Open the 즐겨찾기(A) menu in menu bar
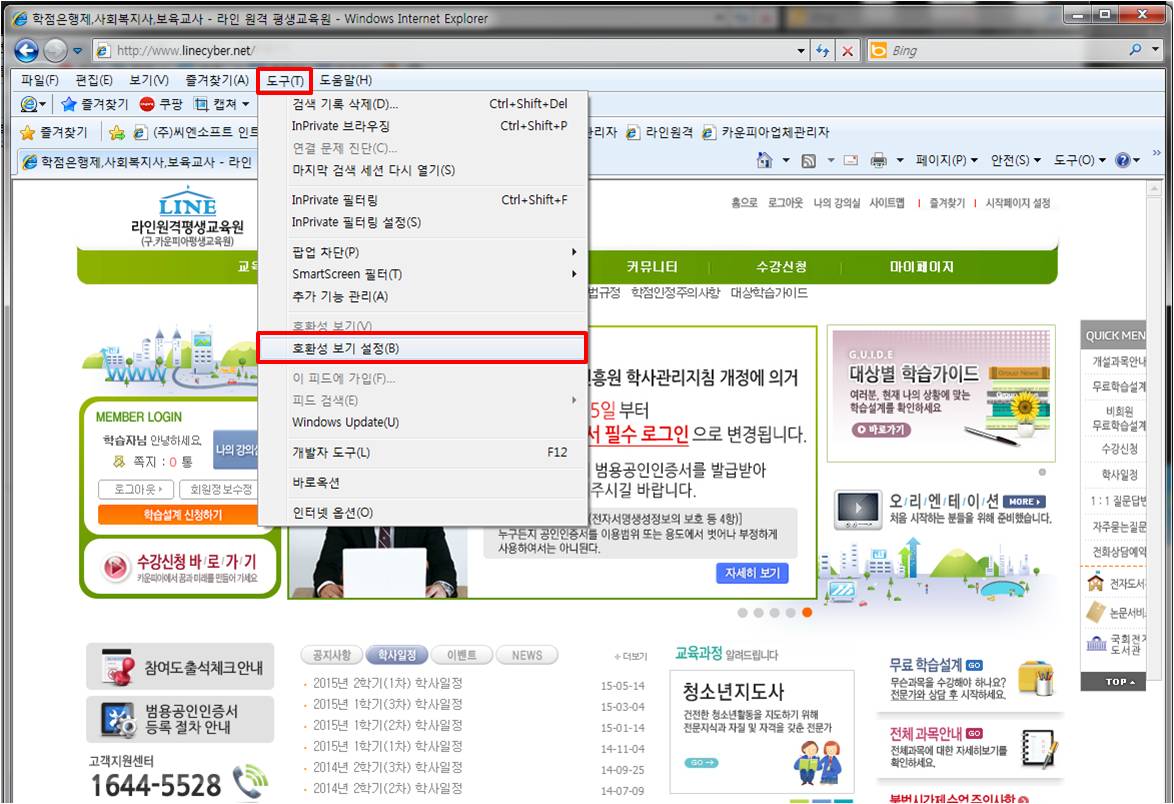Screen dimensions: 1174x804 click(216, 81)
